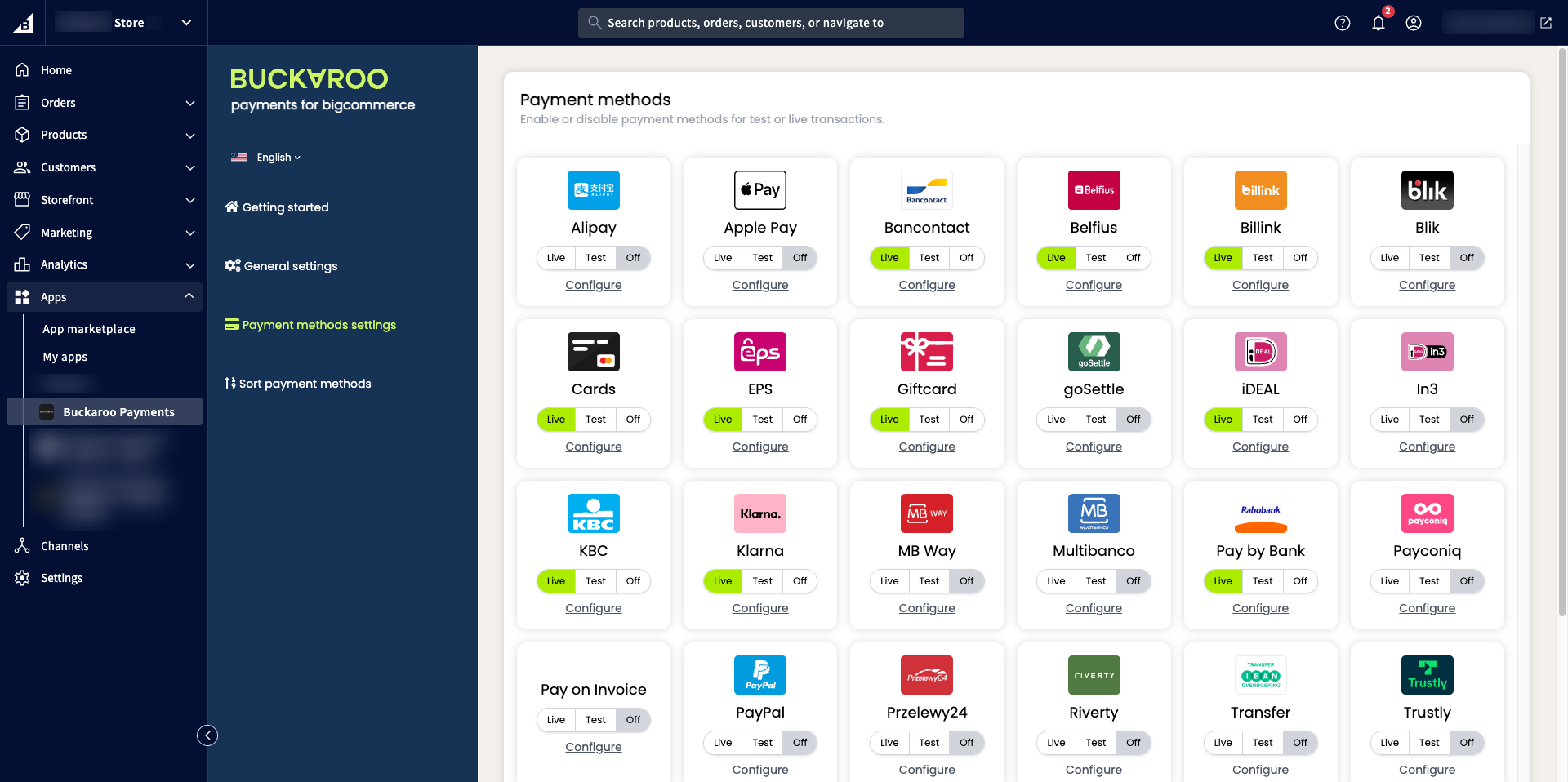Click the Giftcard logo icon
Image resolution: width=1568 pixels, height=782 pixels.
click(x=927, y=352)
